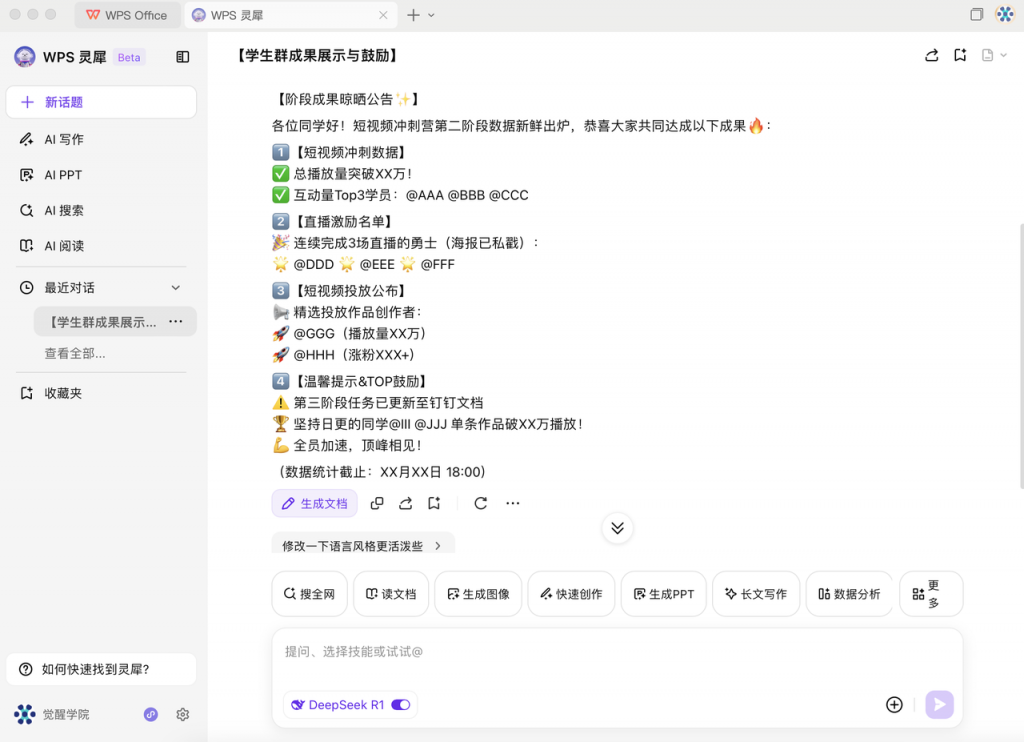Open a new tab with plus
The image size is (1024, 742).
(x=413, y=15)
